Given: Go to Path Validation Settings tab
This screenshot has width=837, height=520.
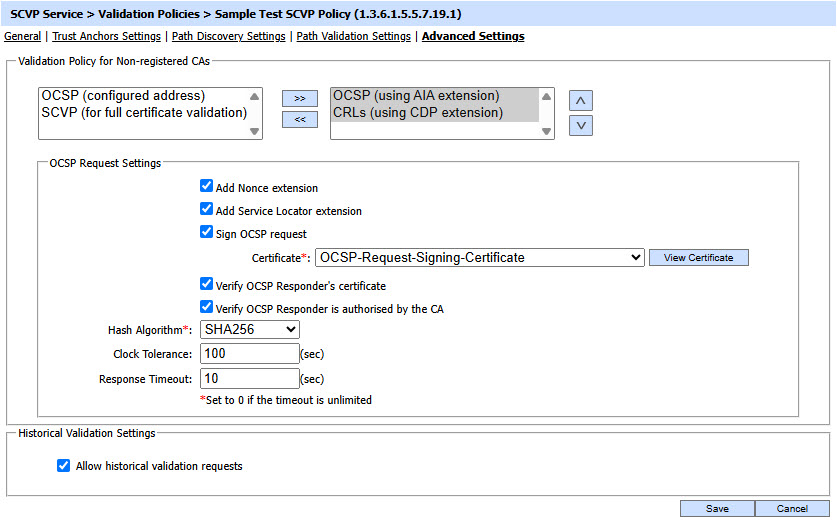Looking at the screenshot, I should 353,36.
